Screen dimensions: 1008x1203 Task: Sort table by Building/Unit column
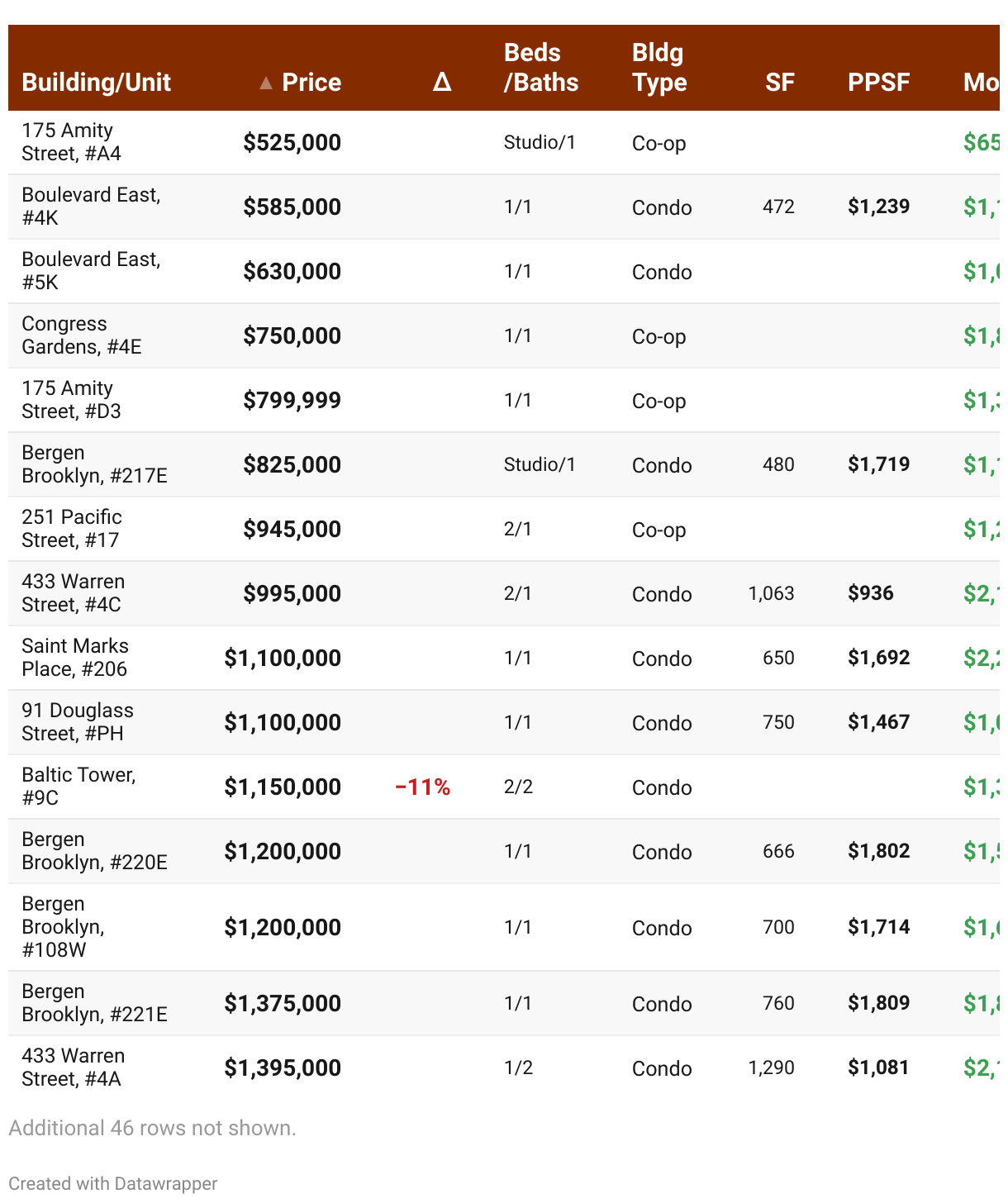point(96,83)
